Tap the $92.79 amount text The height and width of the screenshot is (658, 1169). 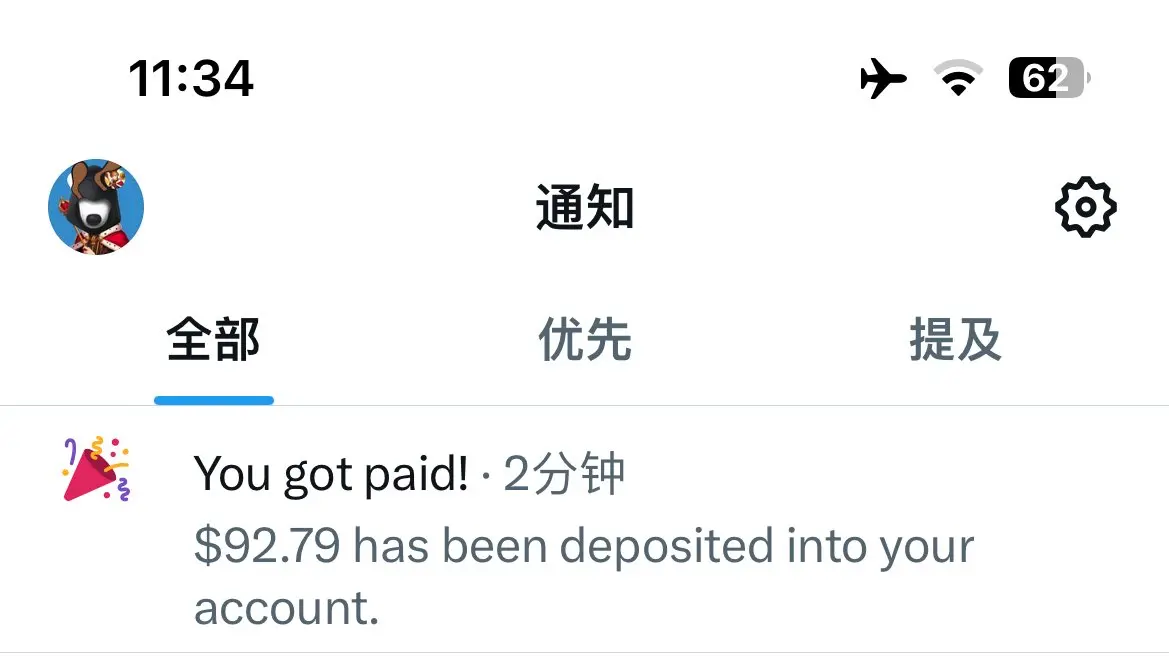click(x=267, y=545)
